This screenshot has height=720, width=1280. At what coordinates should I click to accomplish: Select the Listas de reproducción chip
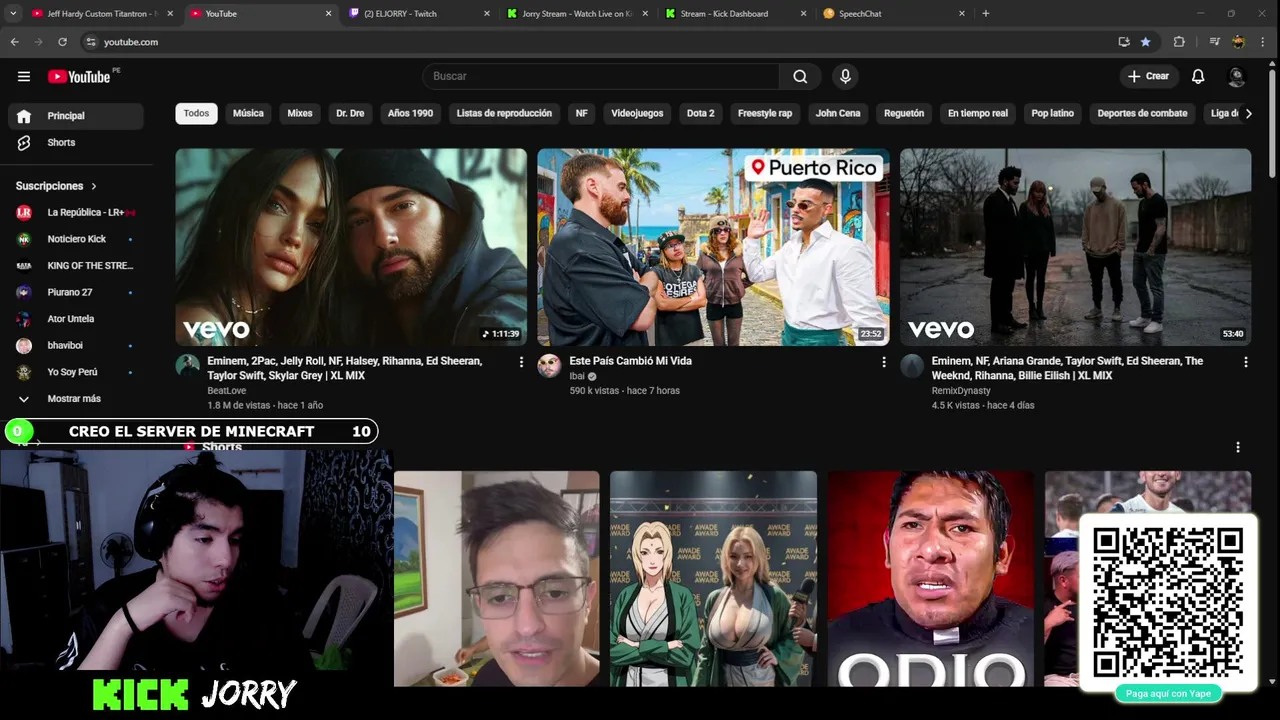click(504, 113)
